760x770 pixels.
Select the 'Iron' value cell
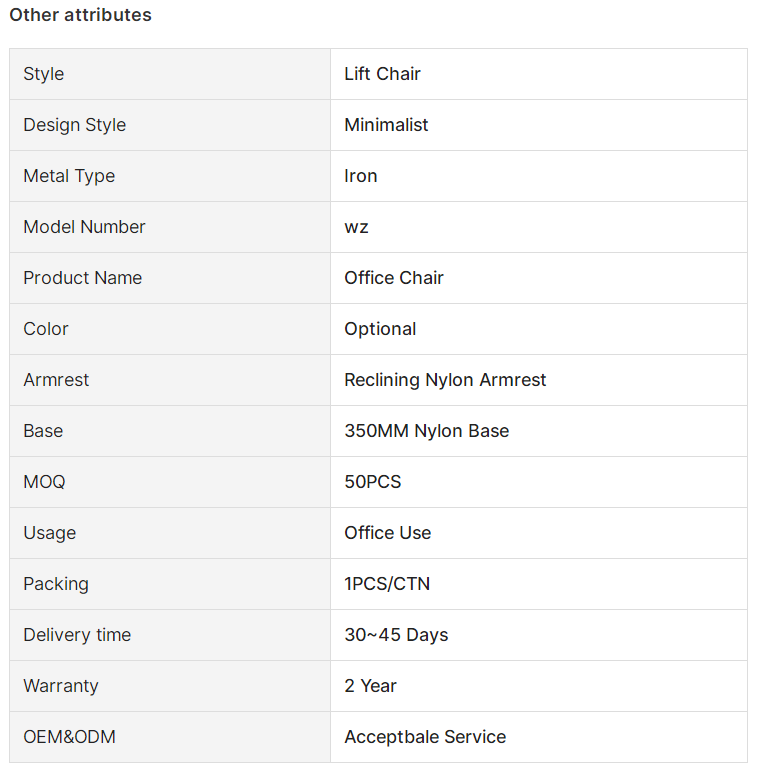coord(539,176)
